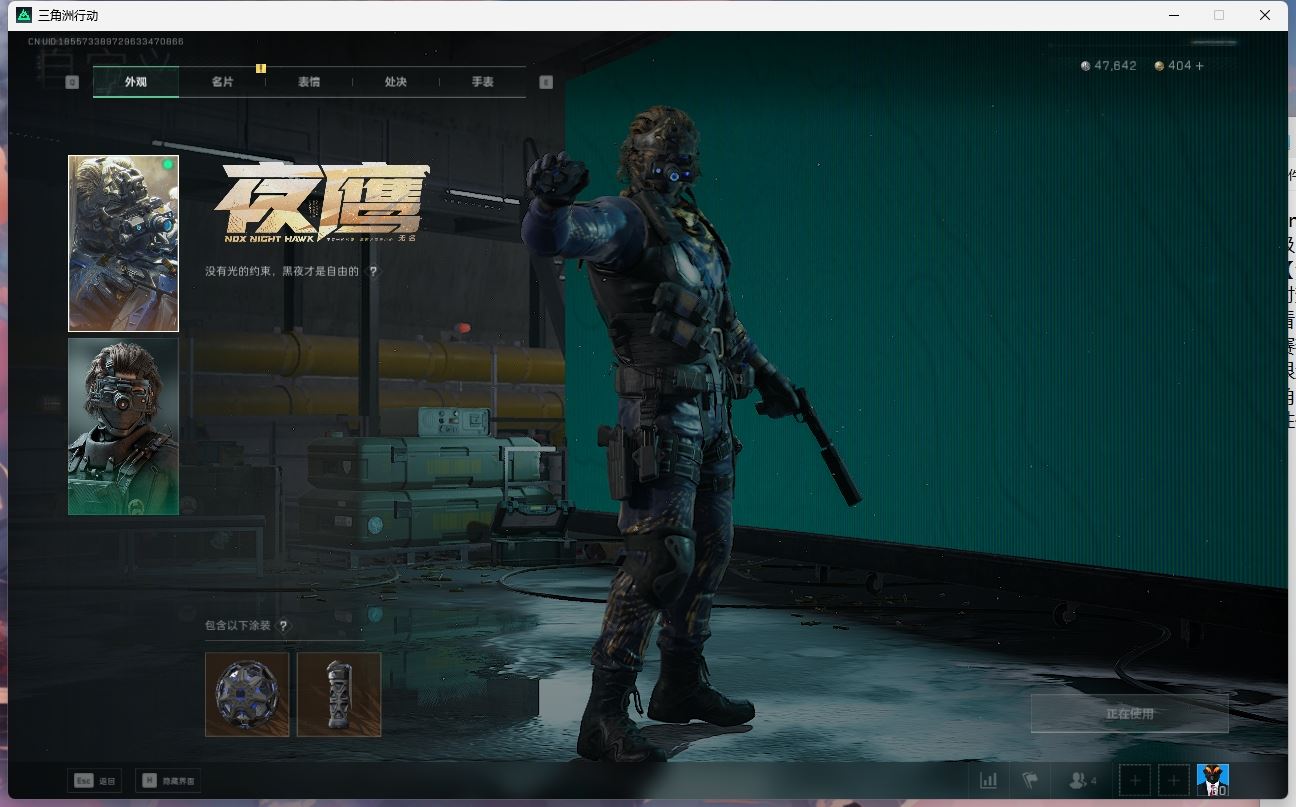Open help icon next to 包含以下涂装
Viewport: 1296px width, 807px height.
[283, 626]
